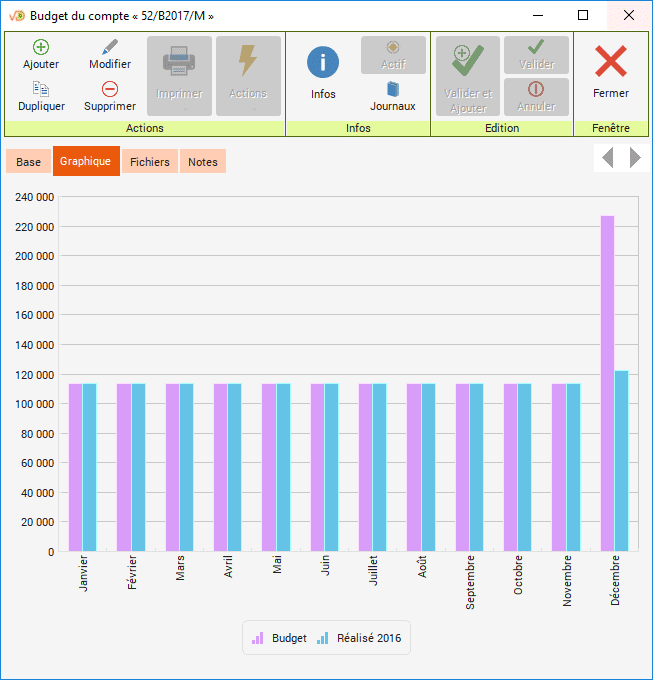This screenshot has height=680, width=653.
Task: Click the green Ajouter plus icon
Action: click(x=41, y=47)
